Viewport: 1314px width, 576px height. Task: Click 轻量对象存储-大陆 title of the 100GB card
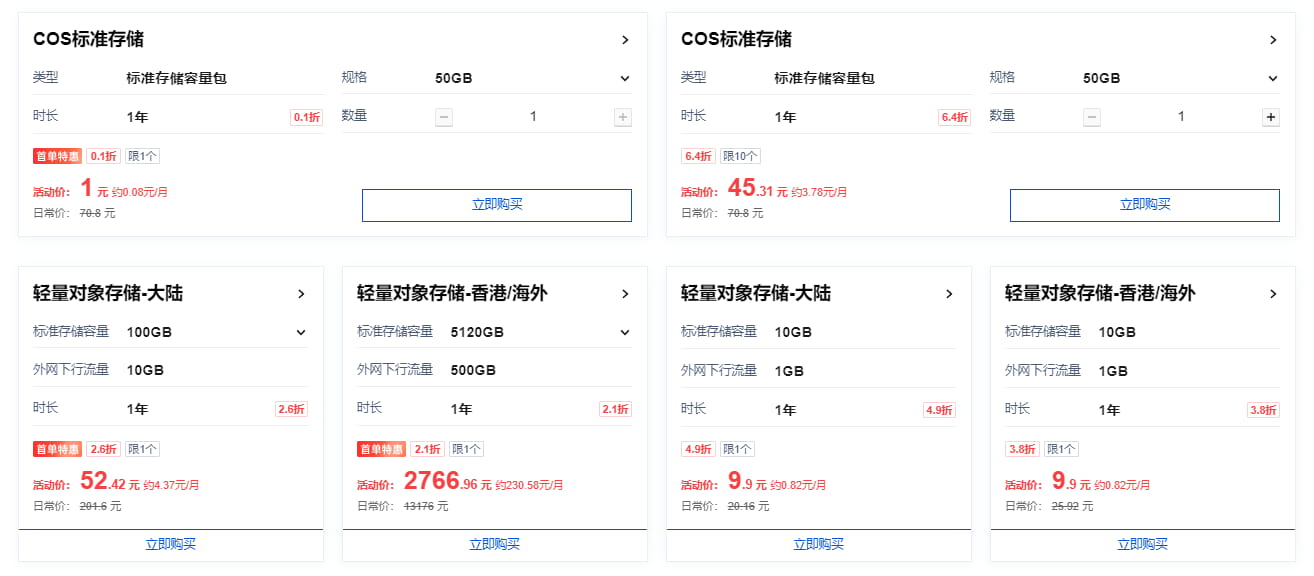coord(108,294)
